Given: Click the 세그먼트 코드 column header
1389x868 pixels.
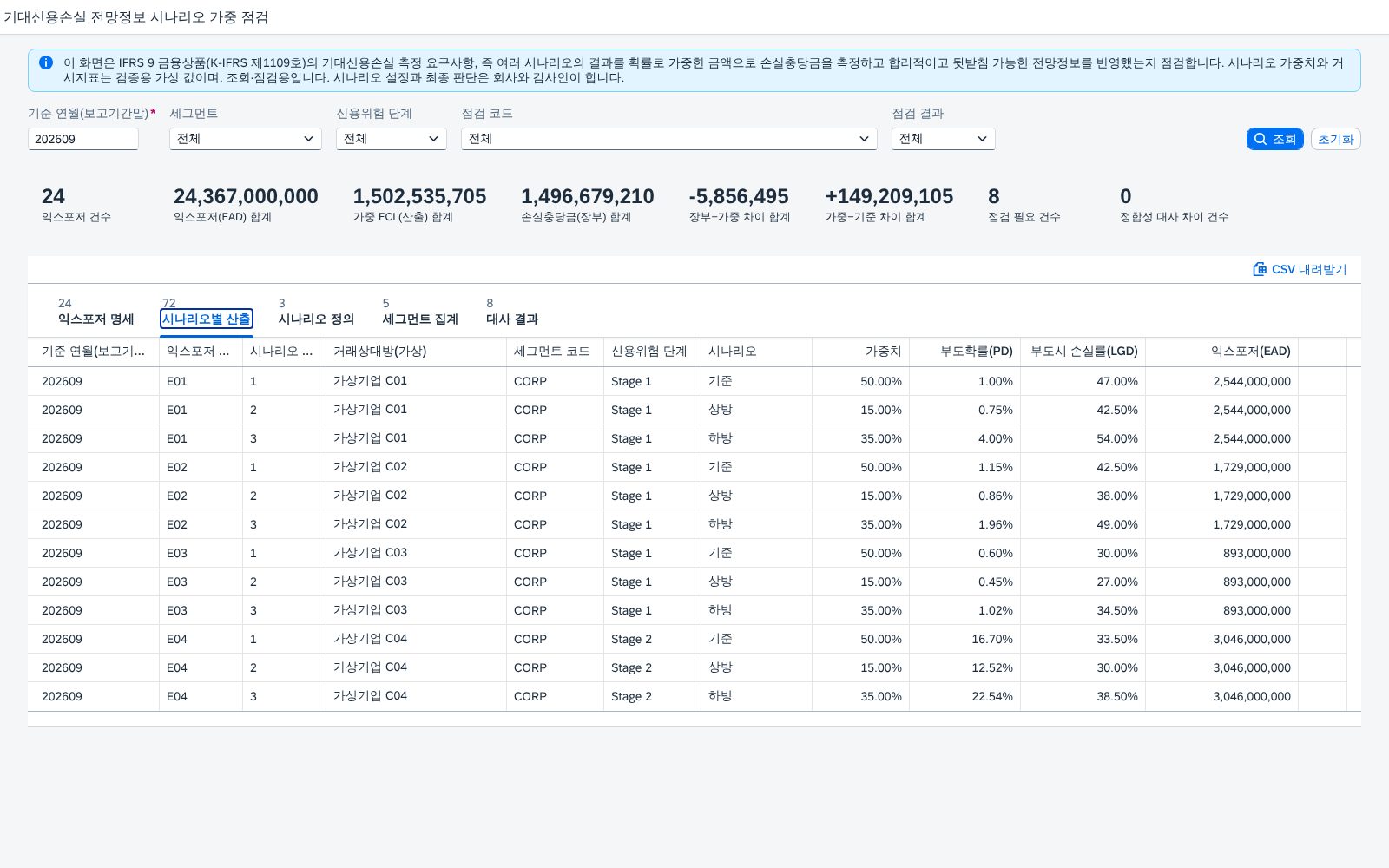Looking at the screenshot, I should [555, 352].
